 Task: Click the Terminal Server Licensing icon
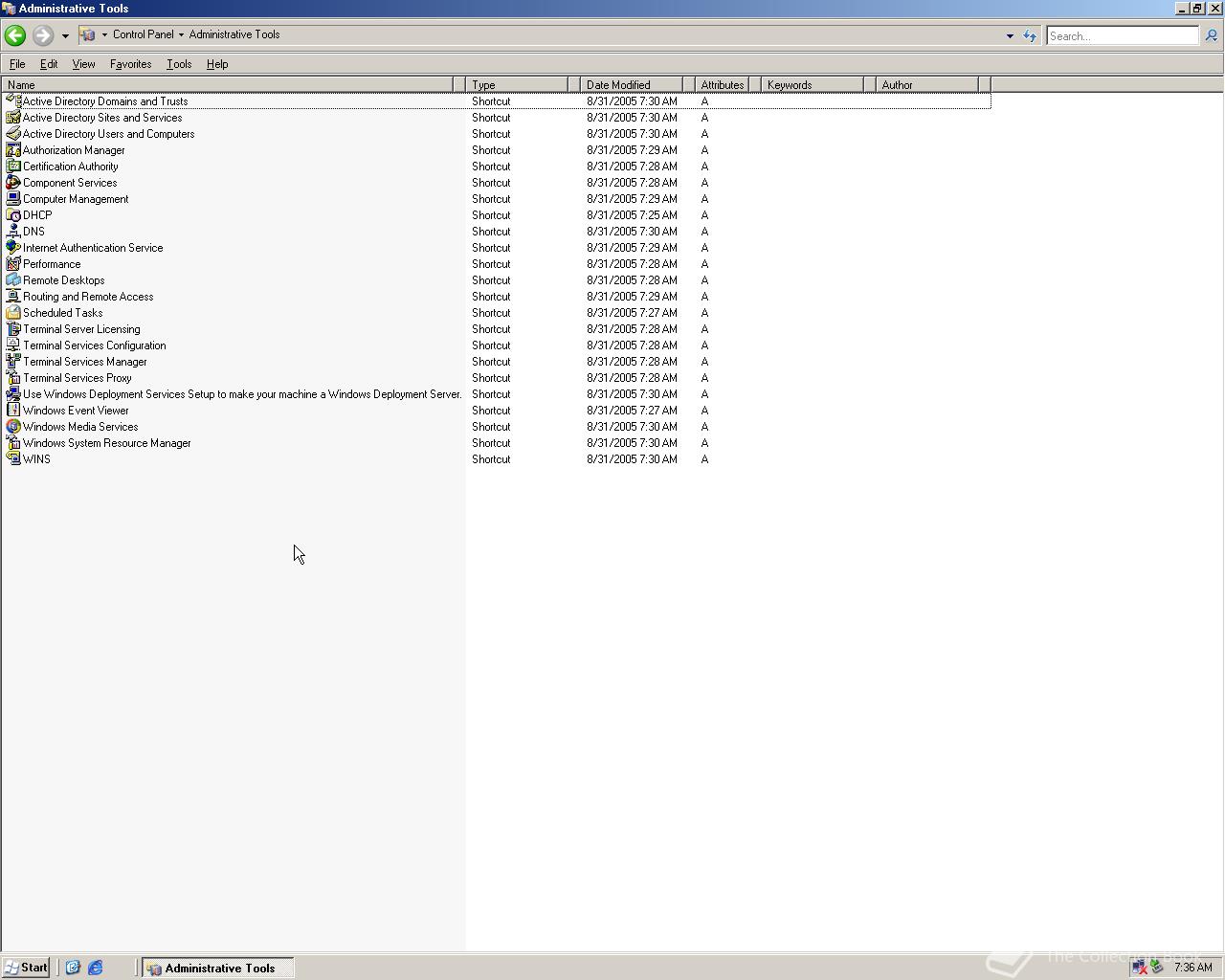(13, 329)
